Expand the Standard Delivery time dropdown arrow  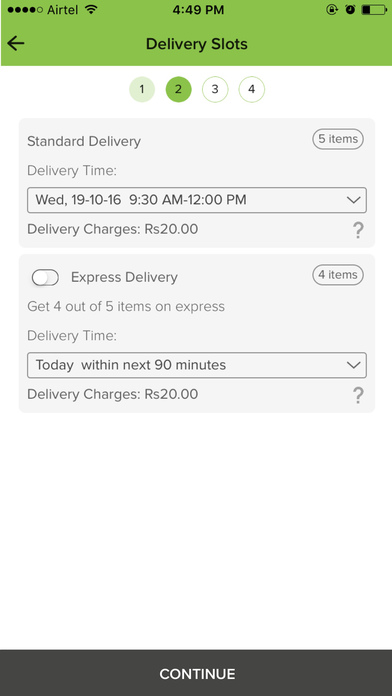pos(353,200)
